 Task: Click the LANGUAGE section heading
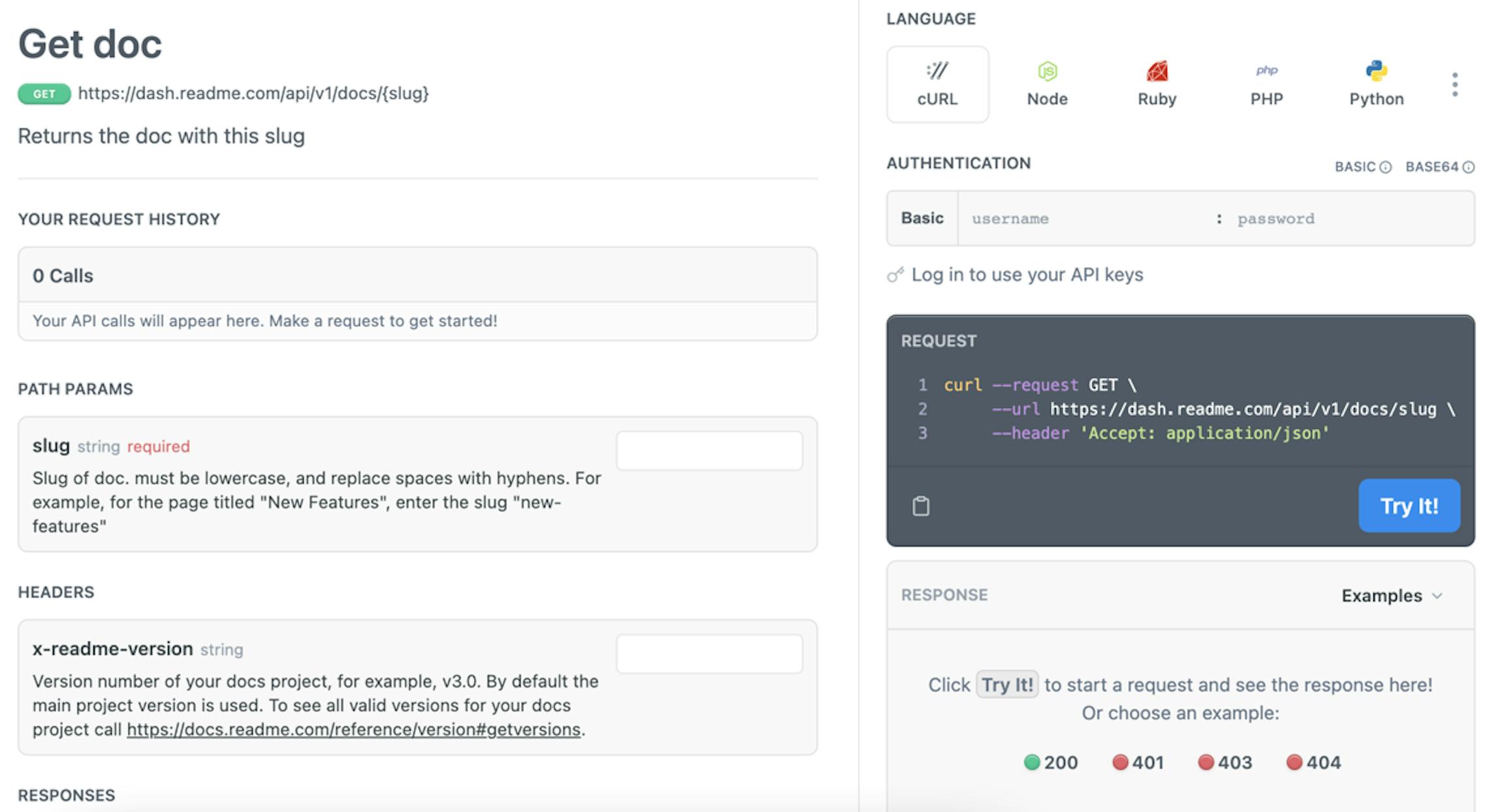[x=931, y=19]
